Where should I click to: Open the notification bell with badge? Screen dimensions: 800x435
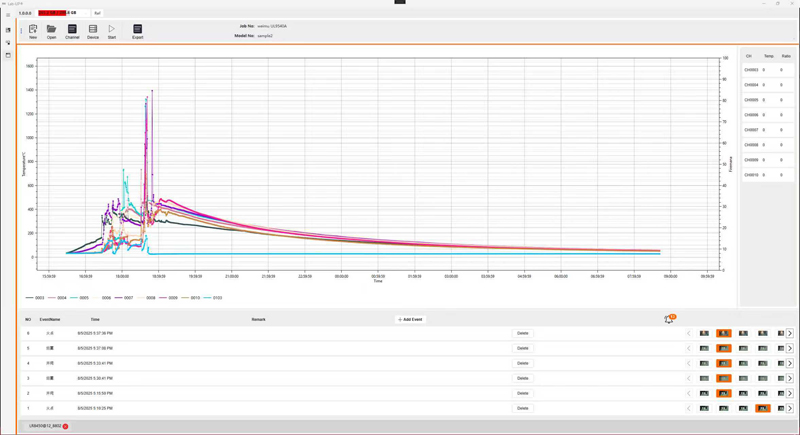[x=669, y=319]
